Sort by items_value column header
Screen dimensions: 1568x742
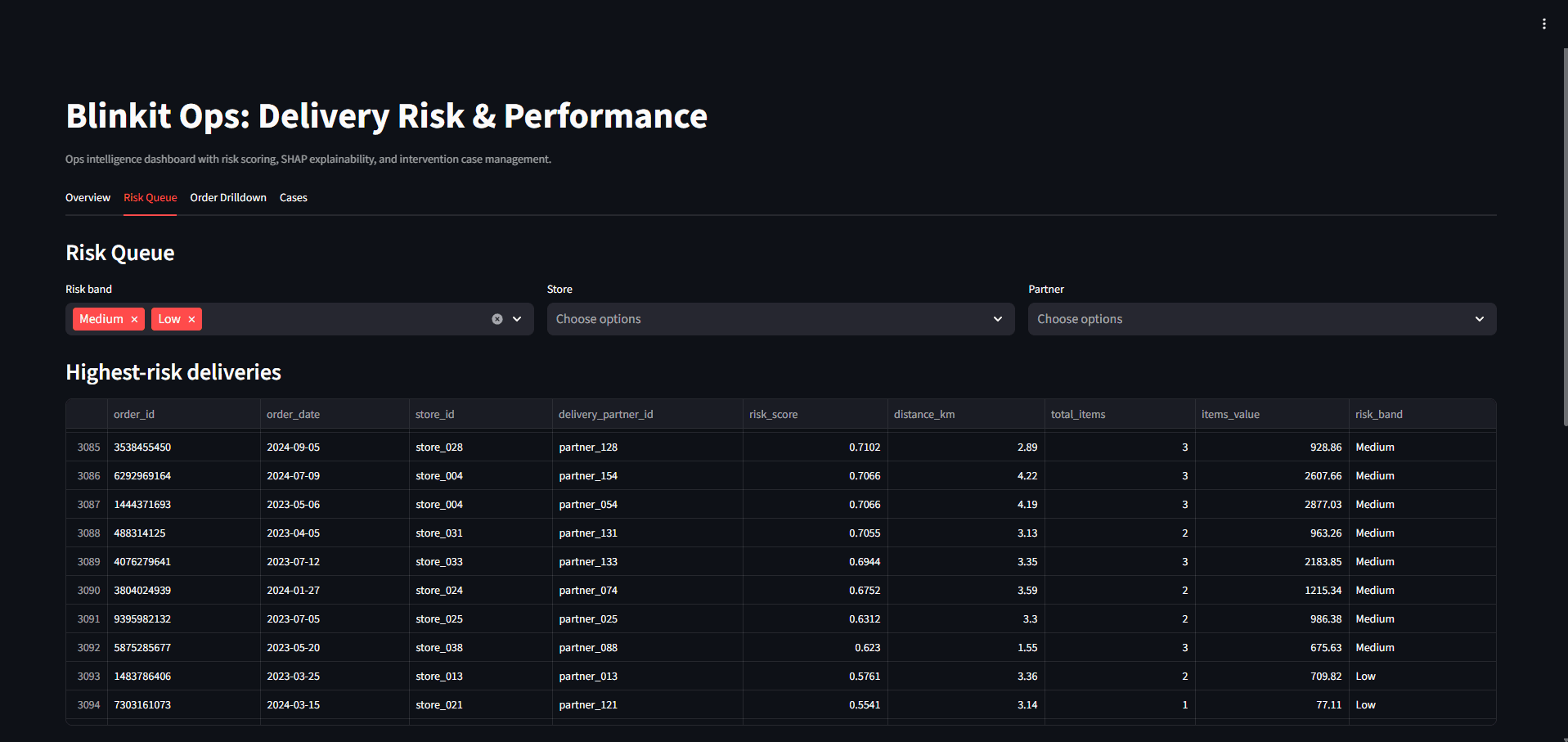pyautogui.click(x=1272, y=414)
